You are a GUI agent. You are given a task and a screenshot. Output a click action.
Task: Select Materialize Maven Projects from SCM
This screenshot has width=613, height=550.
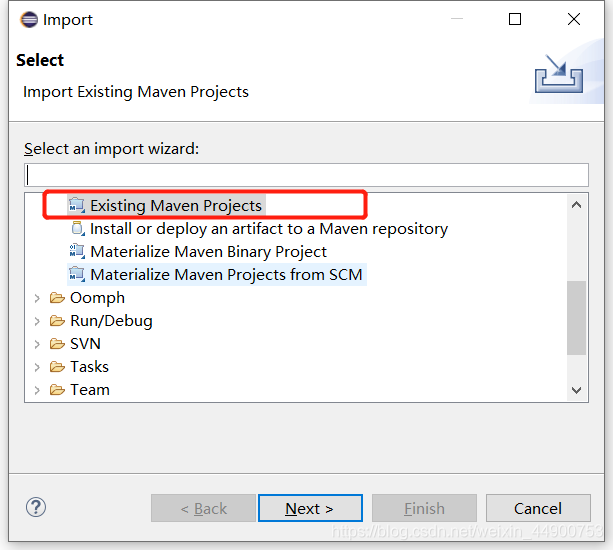pos(226,275)
